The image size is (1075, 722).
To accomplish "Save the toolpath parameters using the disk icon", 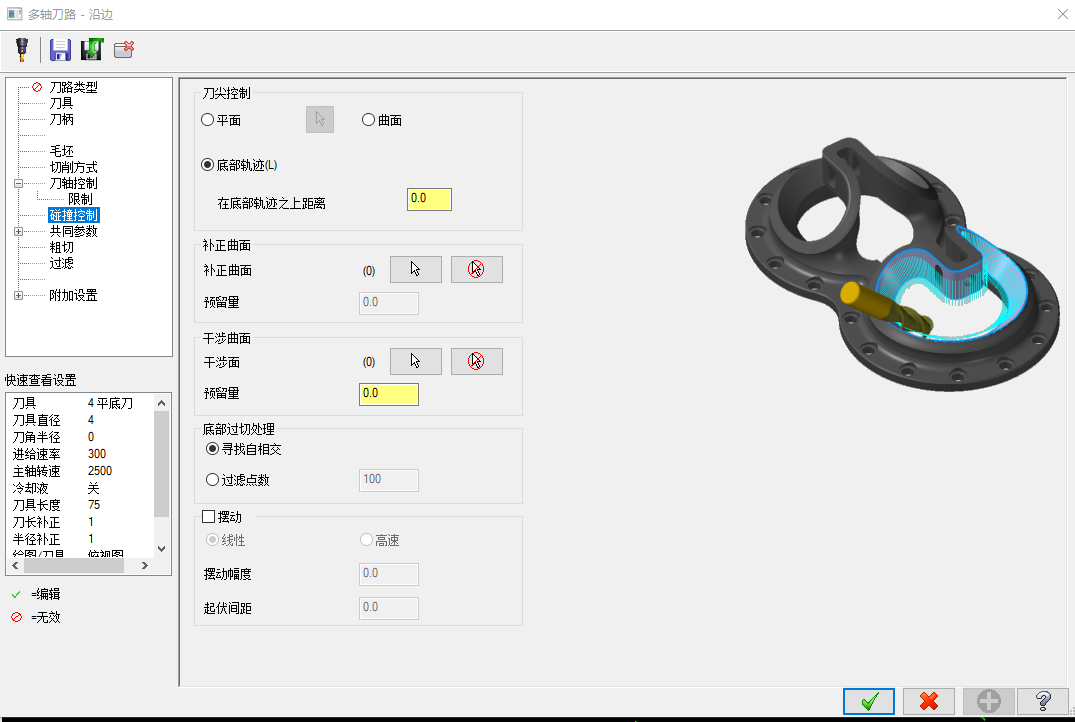I will [60, 49].
